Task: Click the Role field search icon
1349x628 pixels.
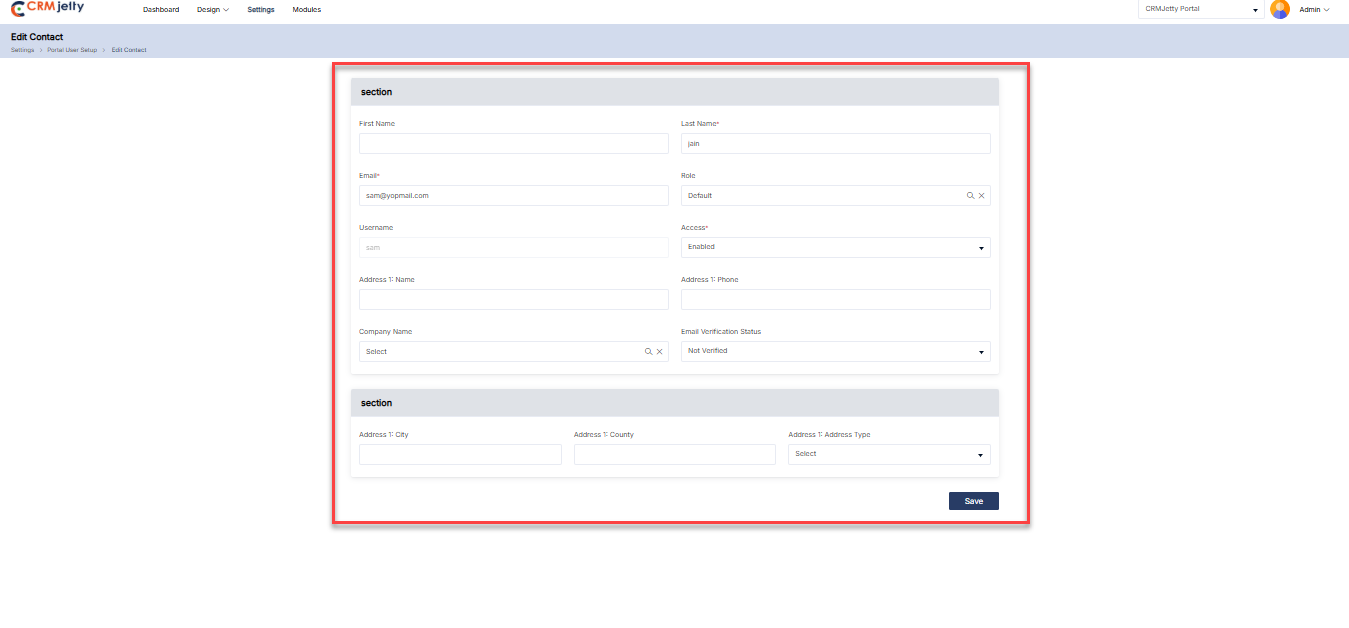Action: [970, 196]
